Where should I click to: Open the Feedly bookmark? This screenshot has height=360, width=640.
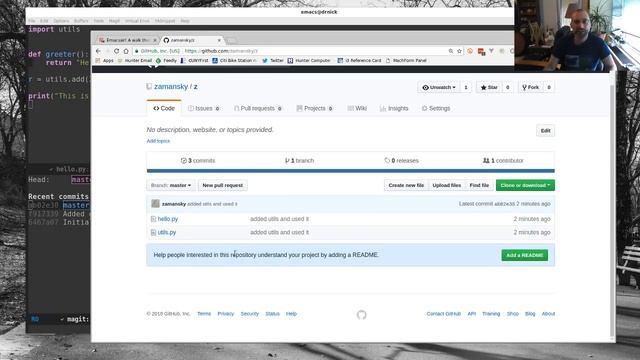167,60
